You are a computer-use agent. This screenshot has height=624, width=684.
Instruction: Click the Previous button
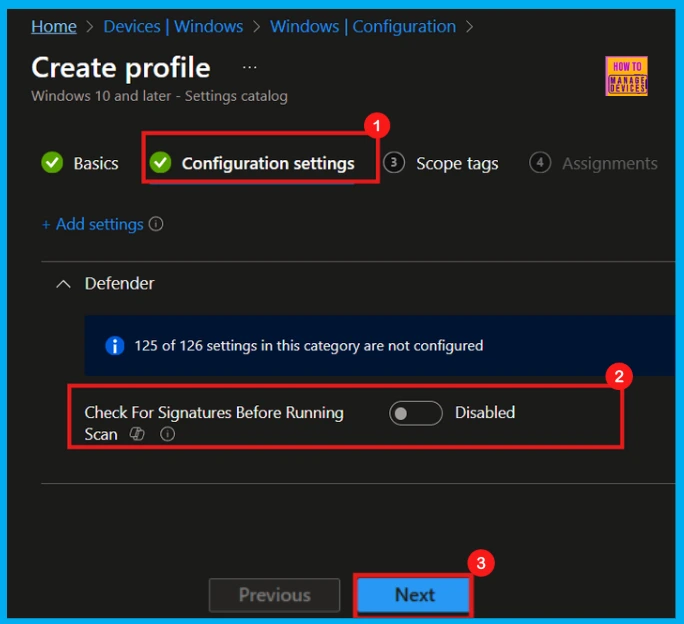tap(274, 595)
